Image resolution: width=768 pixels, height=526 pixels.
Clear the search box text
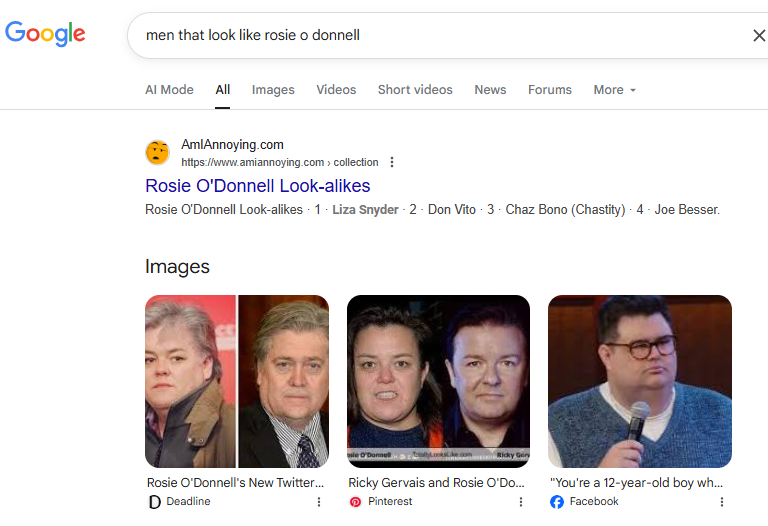click(x=759, y=35)
